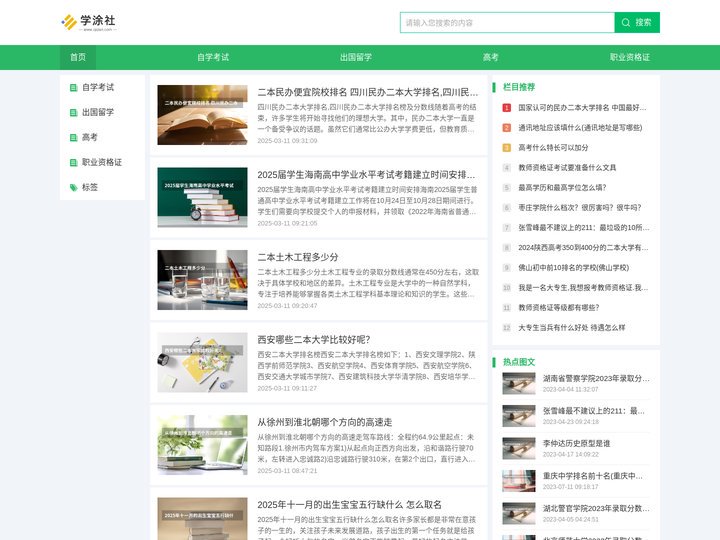This screenshot has height=540, width=720.
Task: Open 职业资格证 in the green top navigation bar
Action: point(630,57)
